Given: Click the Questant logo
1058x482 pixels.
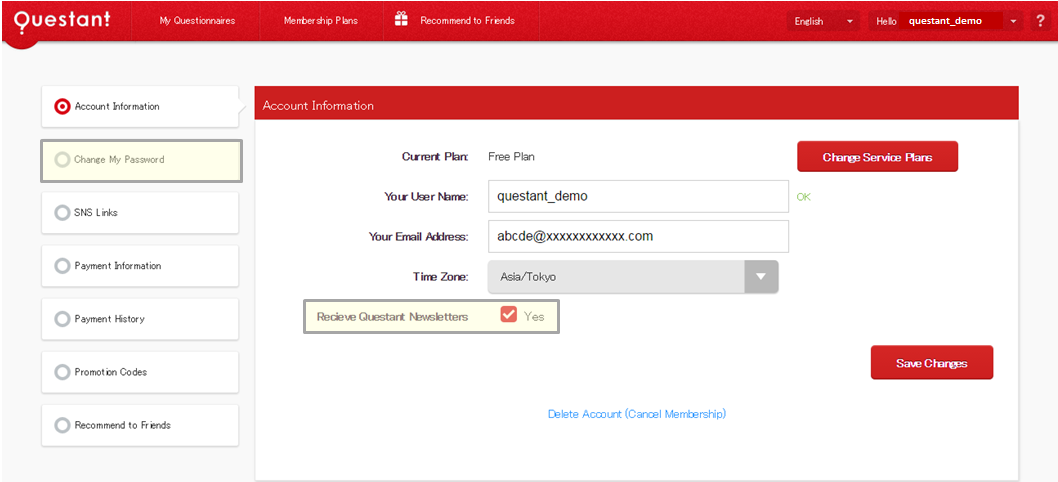Looking at the screenshot, I should pyautogui.click(x=62, y=20).
